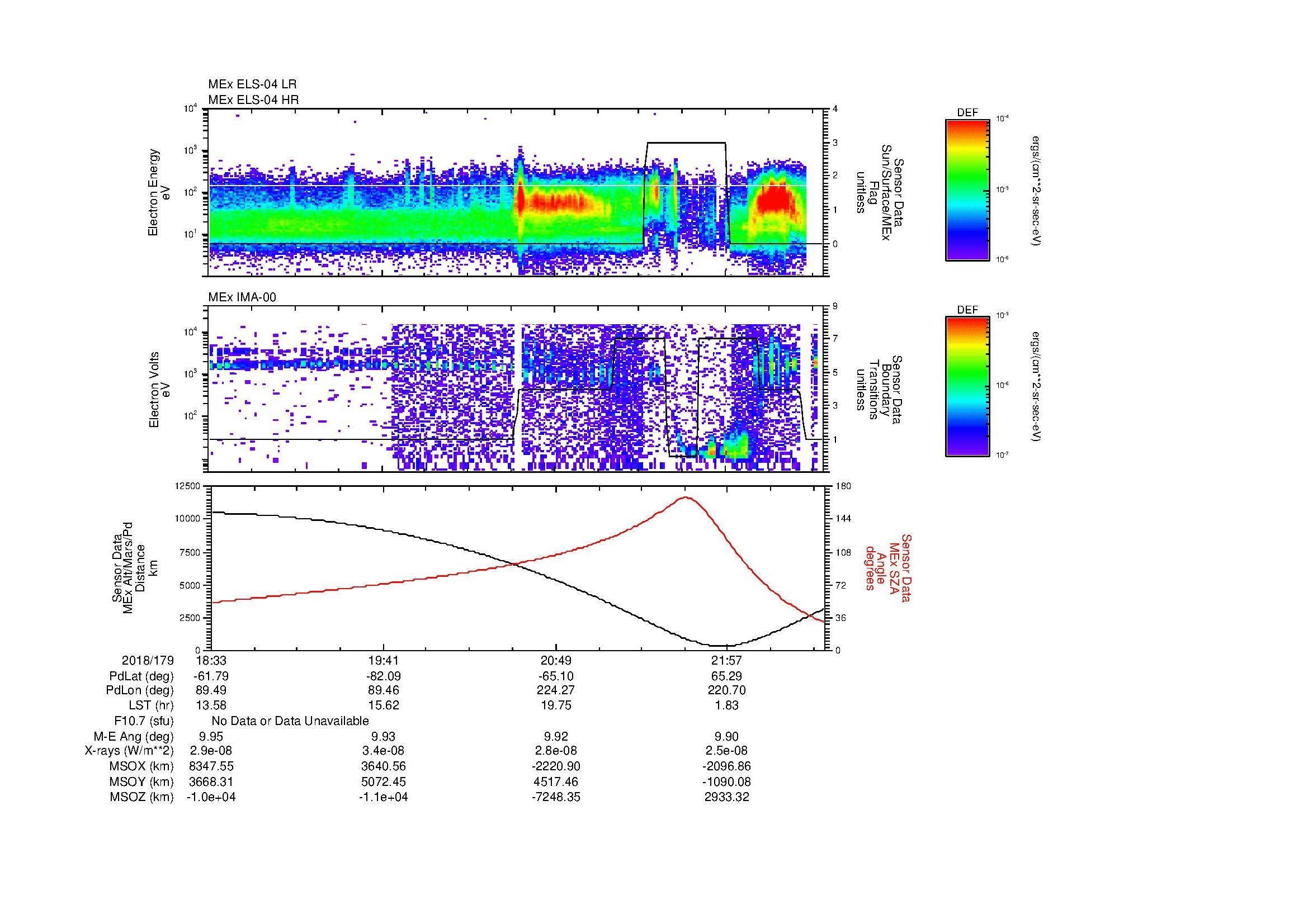Click the time tick "21:57"
Viewport: 1308px width, 924px height.
coord(727,661)
